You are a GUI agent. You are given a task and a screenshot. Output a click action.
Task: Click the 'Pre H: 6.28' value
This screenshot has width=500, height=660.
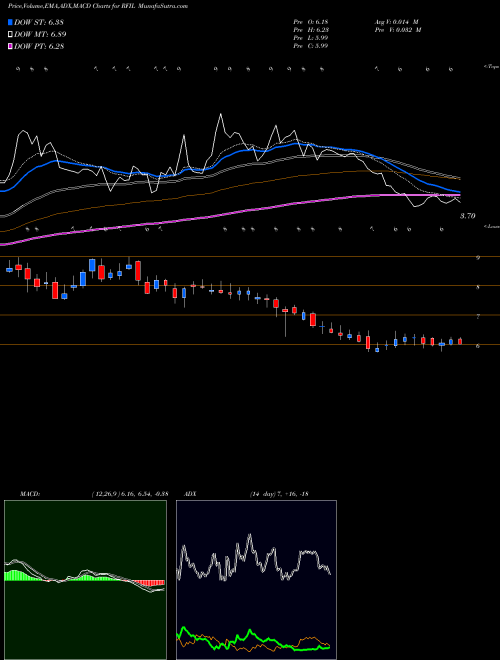pyautogui.click(x=311, y=30)
